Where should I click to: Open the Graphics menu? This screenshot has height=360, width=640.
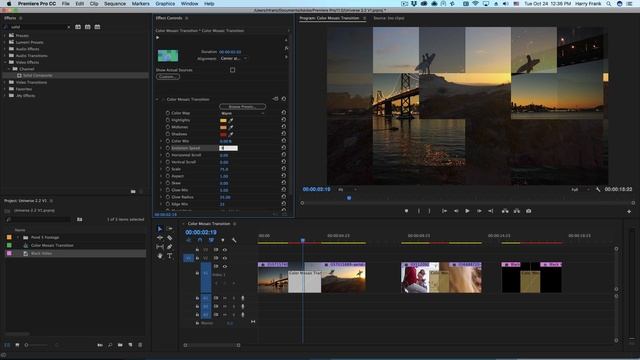165,3
